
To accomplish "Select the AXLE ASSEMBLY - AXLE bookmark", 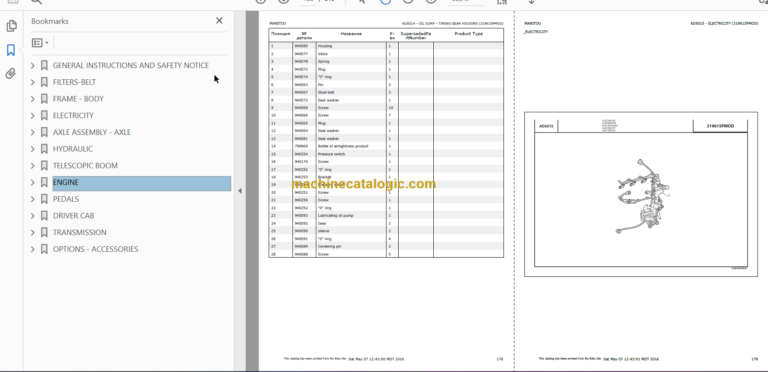I will [x=92, y=132].
